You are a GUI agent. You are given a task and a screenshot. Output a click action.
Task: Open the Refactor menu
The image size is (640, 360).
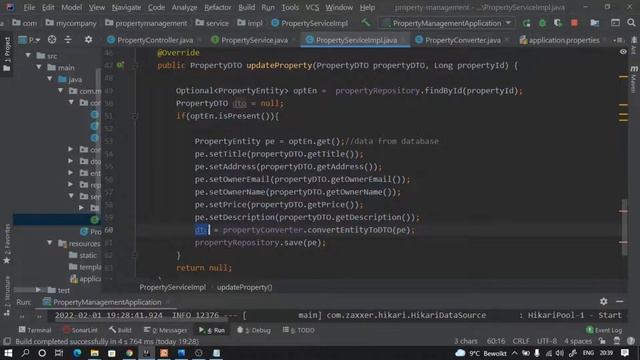point(218,7)
